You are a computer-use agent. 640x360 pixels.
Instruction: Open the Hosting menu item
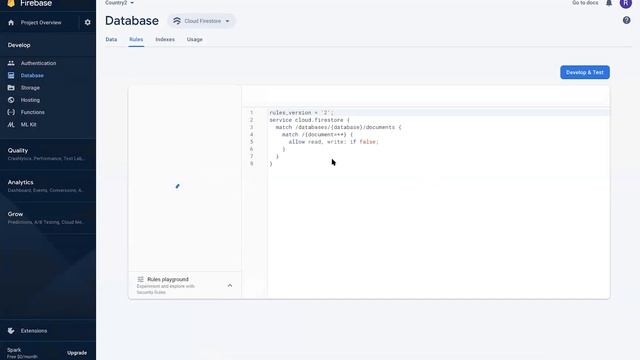pyautogui.click(x=30, y=100)
